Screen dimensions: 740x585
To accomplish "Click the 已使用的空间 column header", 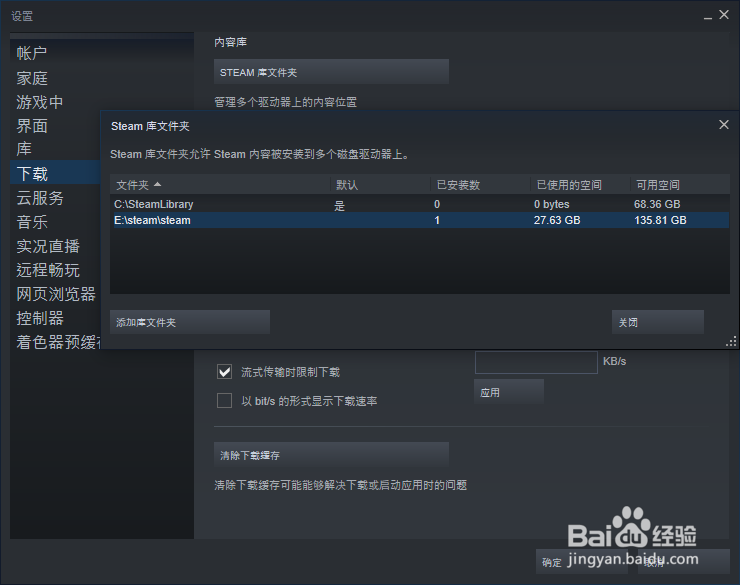I will coord(580,185).
